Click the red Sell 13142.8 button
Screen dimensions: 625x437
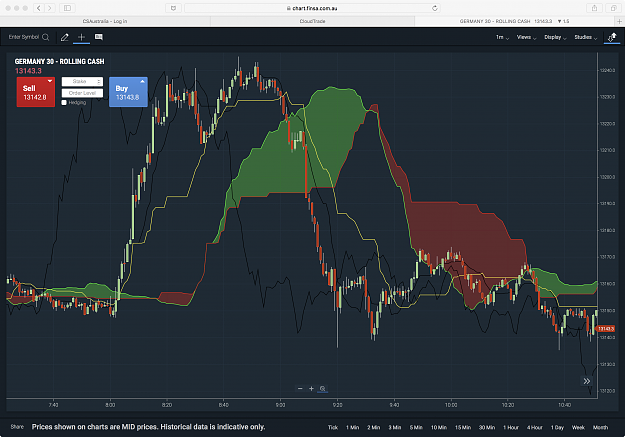(x=36, y=92)
